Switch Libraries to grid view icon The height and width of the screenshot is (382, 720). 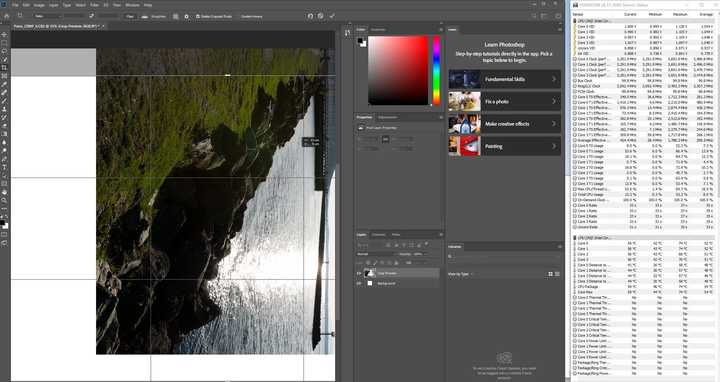551,274
